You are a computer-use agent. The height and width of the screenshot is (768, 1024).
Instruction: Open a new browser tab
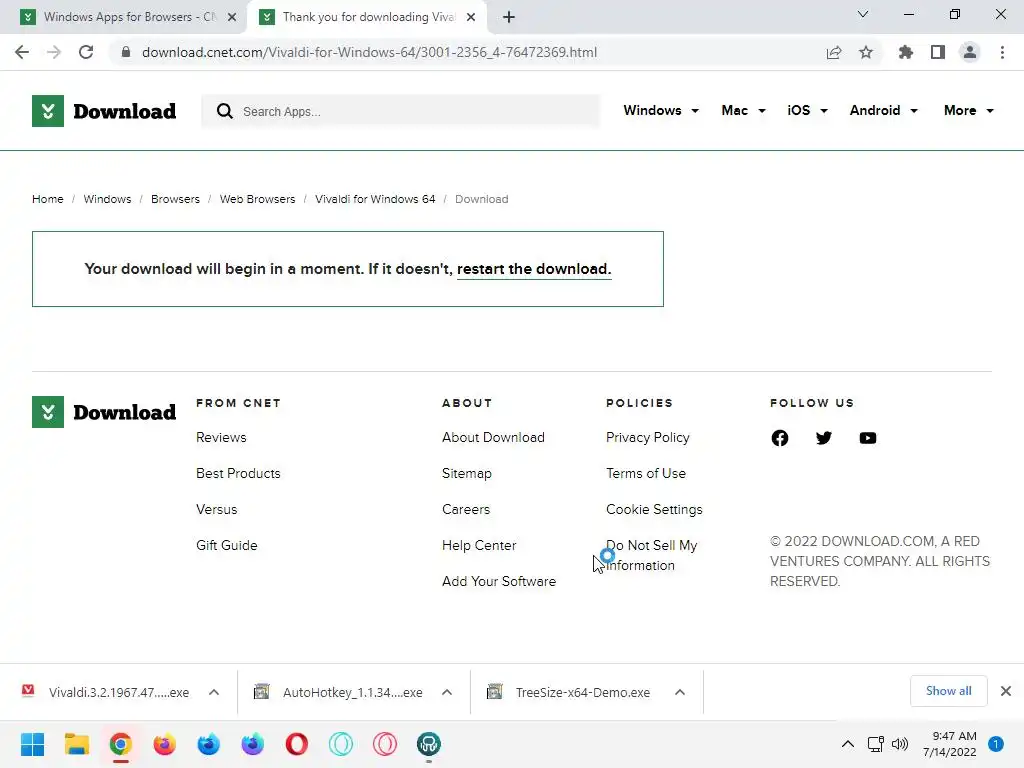(x=509, y=17)
